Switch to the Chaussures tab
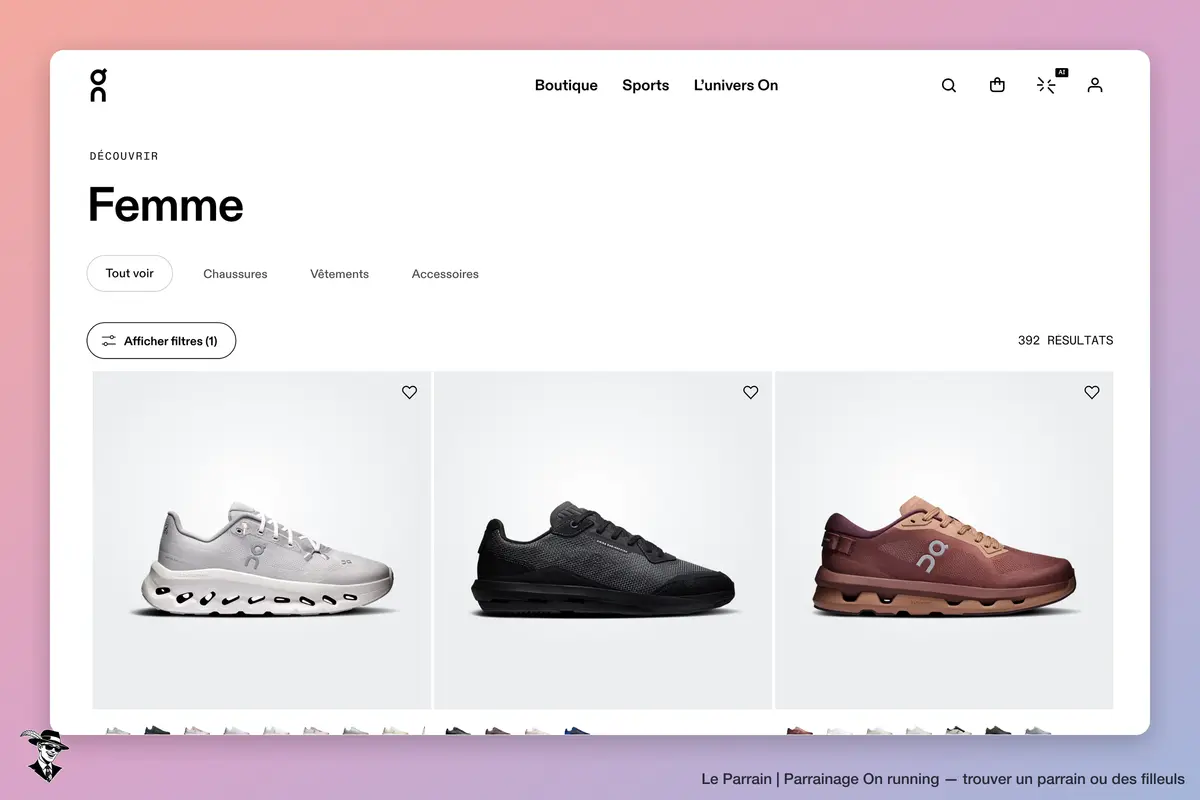Viewport: 1200px width, 800px height. click(x=235, y=274)
